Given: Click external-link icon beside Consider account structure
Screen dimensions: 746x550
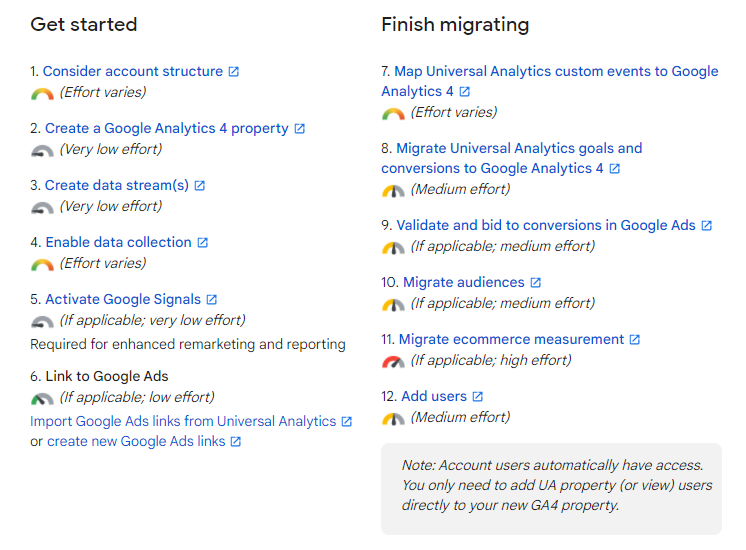Looking at the screenshot, I should pos(234,72).
